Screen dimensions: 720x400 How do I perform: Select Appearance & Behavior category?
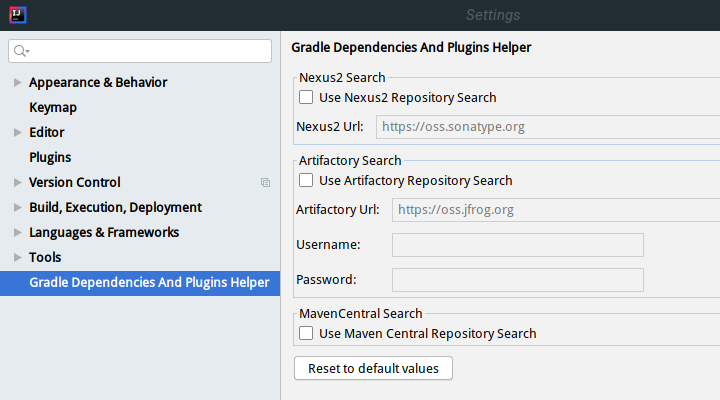pyautogui.click(x=98, y=83)
